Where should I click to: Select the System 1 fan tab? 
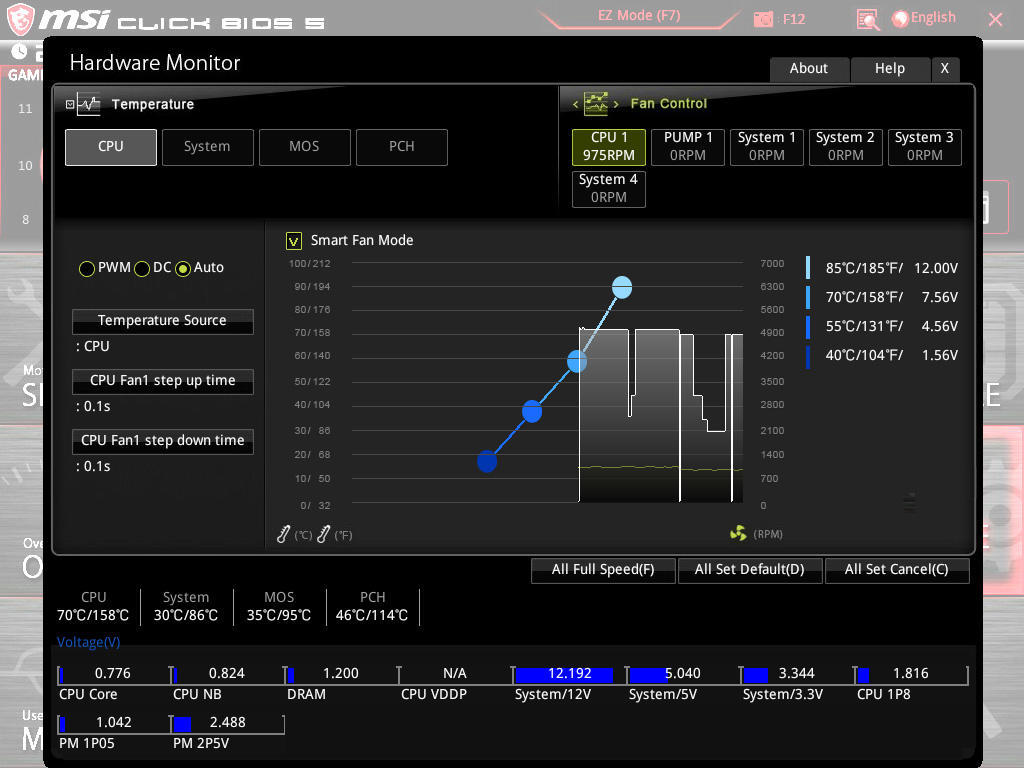767,147
